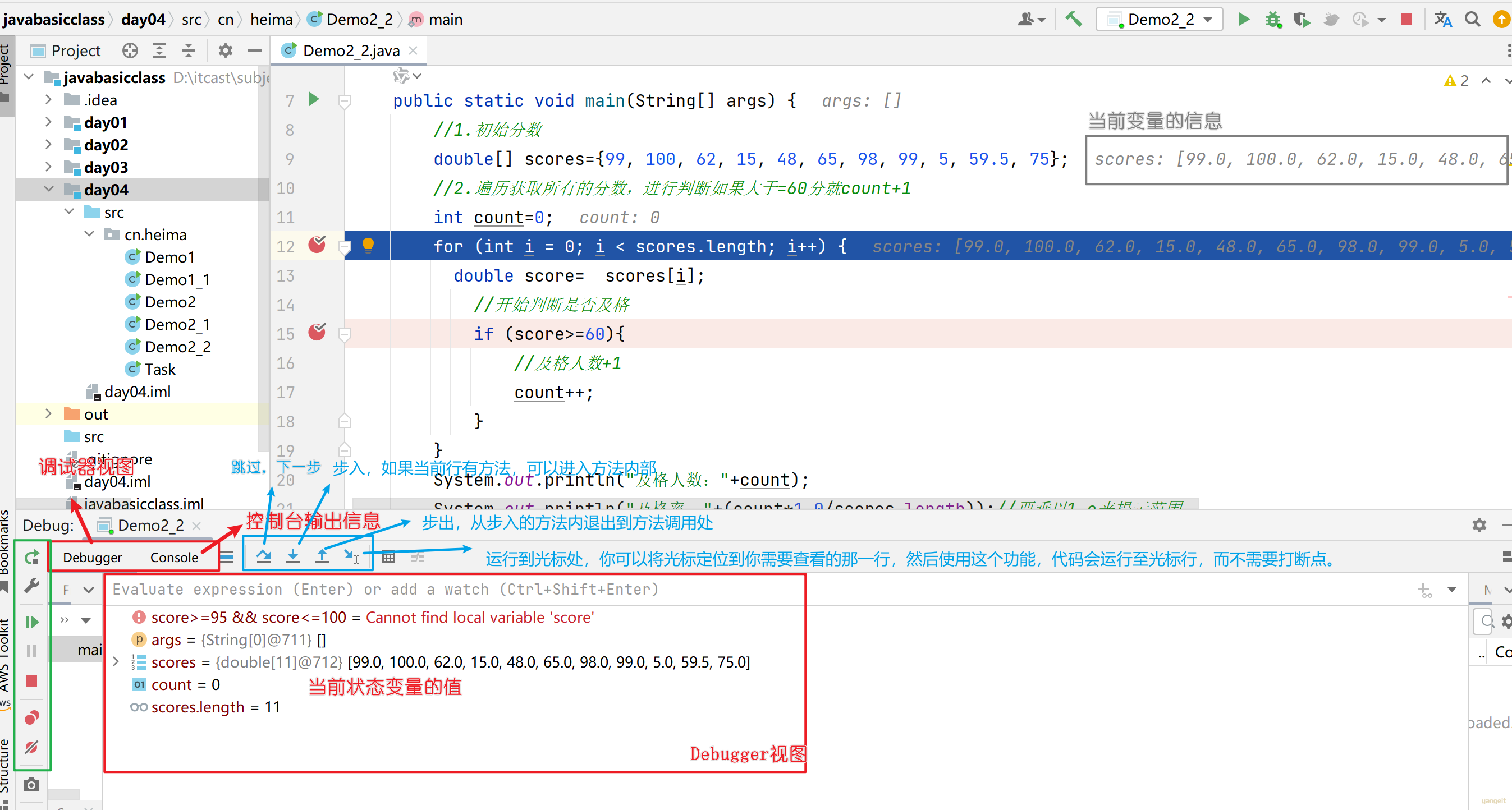Click the Debug bug icon in toolbar

tap(1273, 20)
